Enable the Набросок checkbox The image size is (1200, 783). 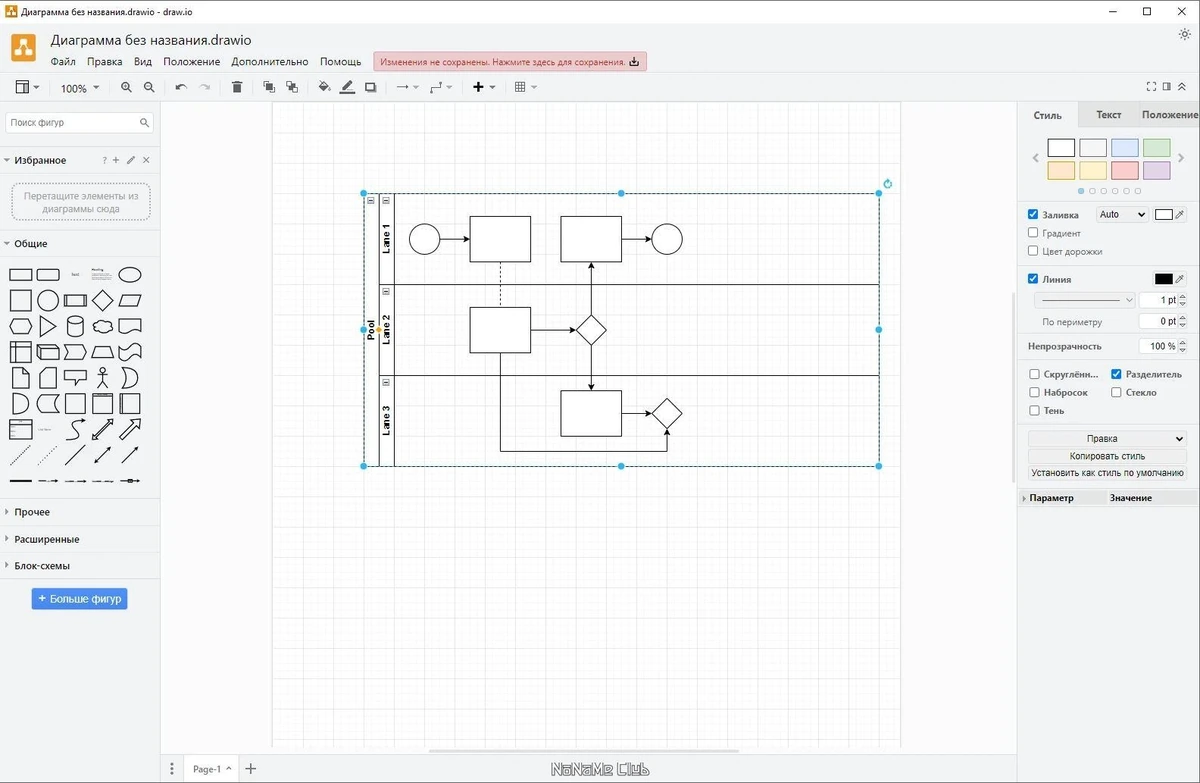(x=1034, y=392)
